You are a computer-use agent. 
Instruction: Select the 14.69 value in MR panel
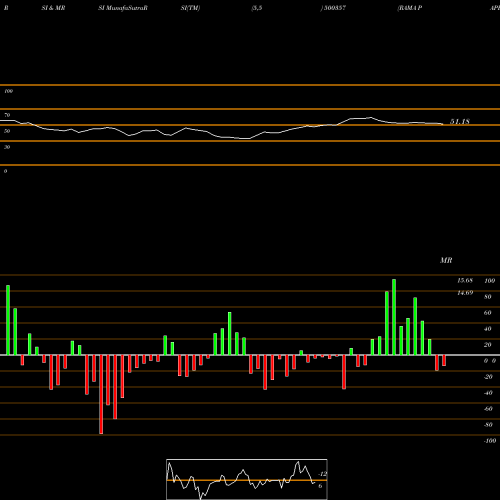465,293
